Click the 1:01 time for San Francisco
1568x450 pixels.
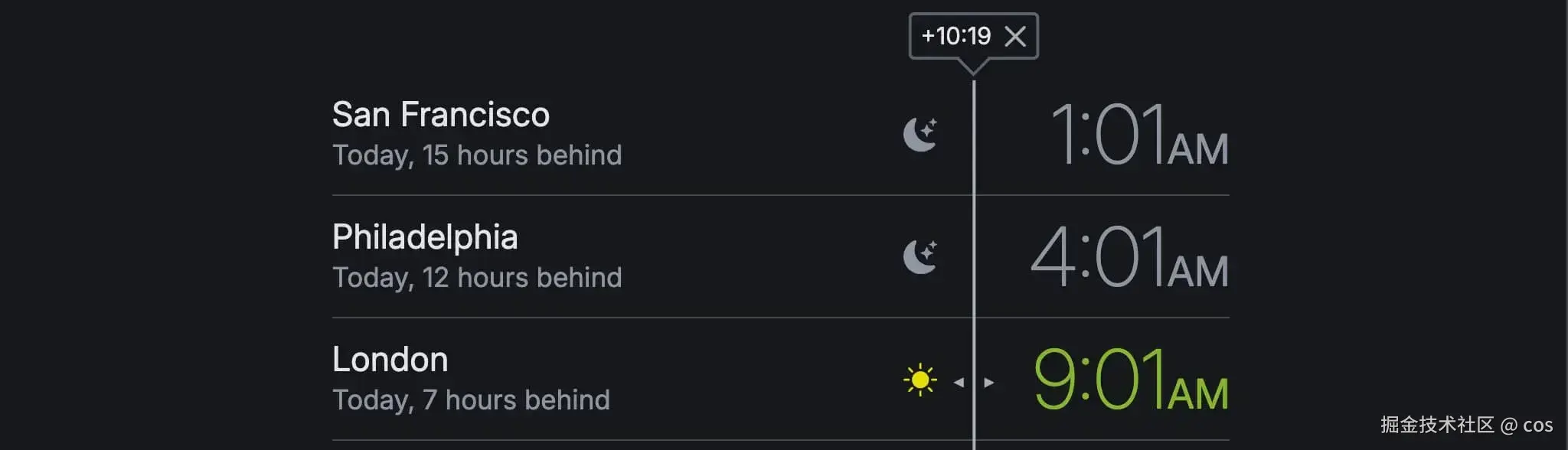[1108, 135]
